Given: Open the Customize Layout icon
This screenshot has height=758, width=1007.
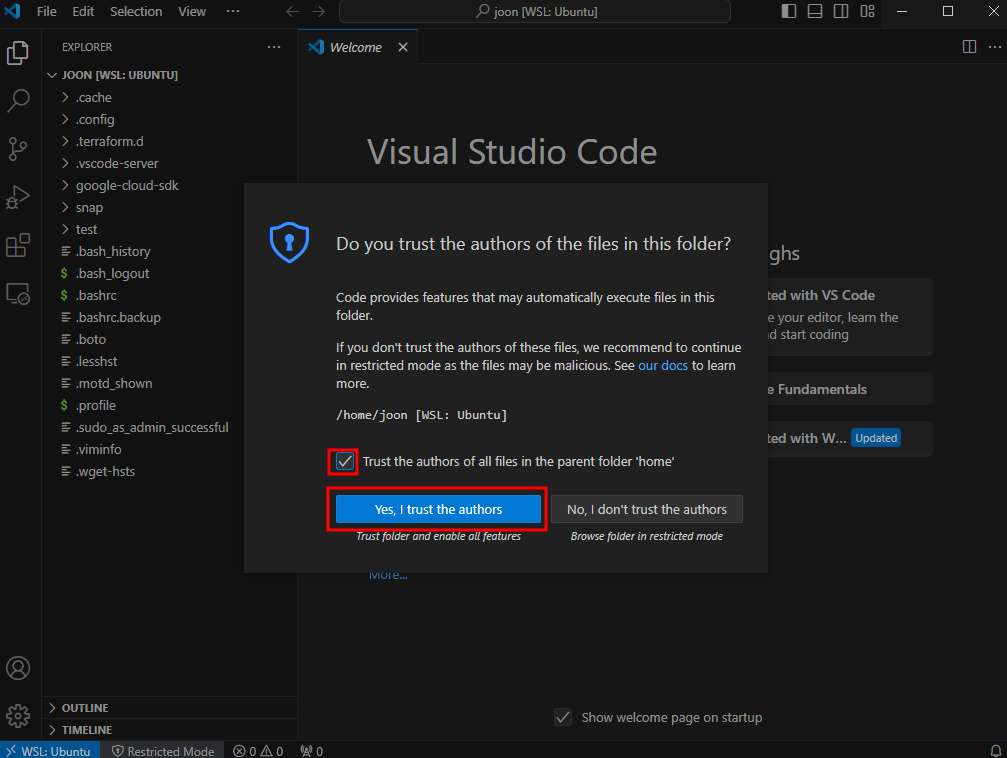Looking at the screenshot, I should point(868,12).
